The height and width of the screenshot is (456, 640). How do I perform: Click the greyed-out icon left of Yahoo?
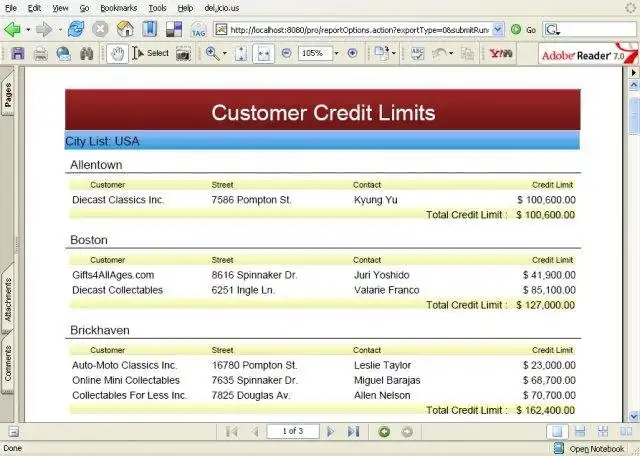(467, 53)
